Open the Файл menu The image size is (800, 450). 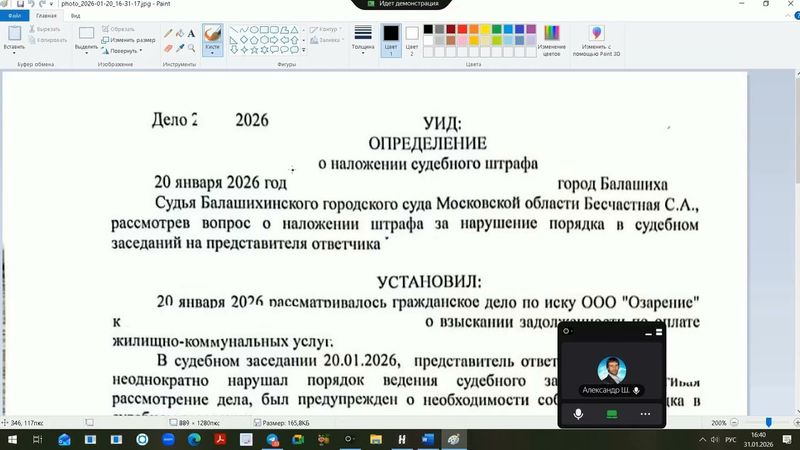[14, 16]
